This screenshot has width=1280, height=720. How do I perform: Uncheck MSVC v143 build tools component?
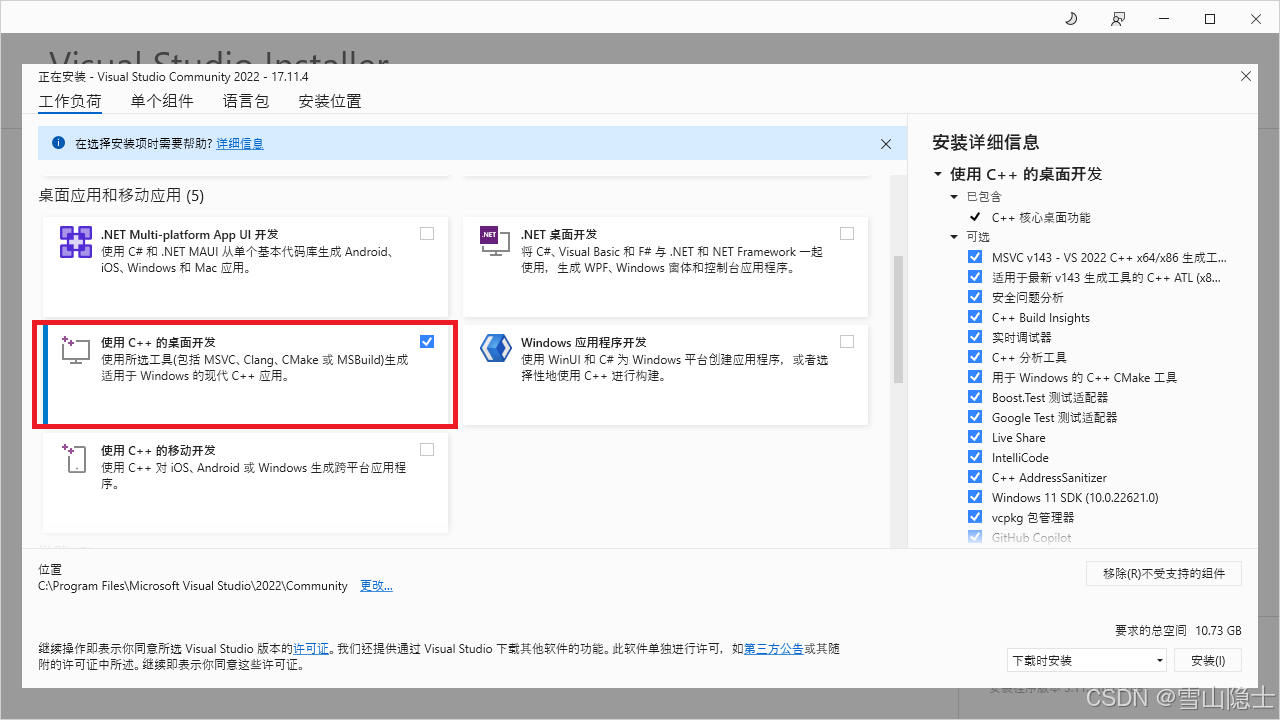[975, 257]
